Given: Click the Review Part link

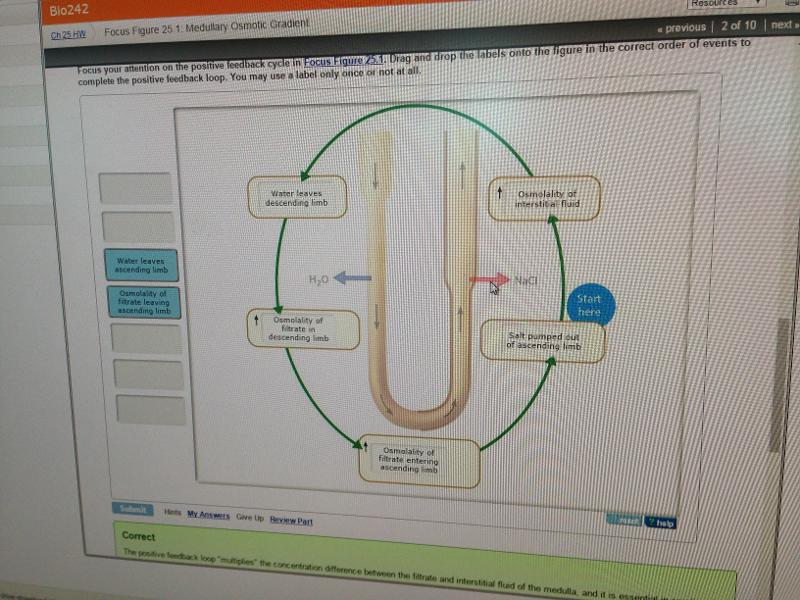Looking at the screenshot, I should [291, 520].
